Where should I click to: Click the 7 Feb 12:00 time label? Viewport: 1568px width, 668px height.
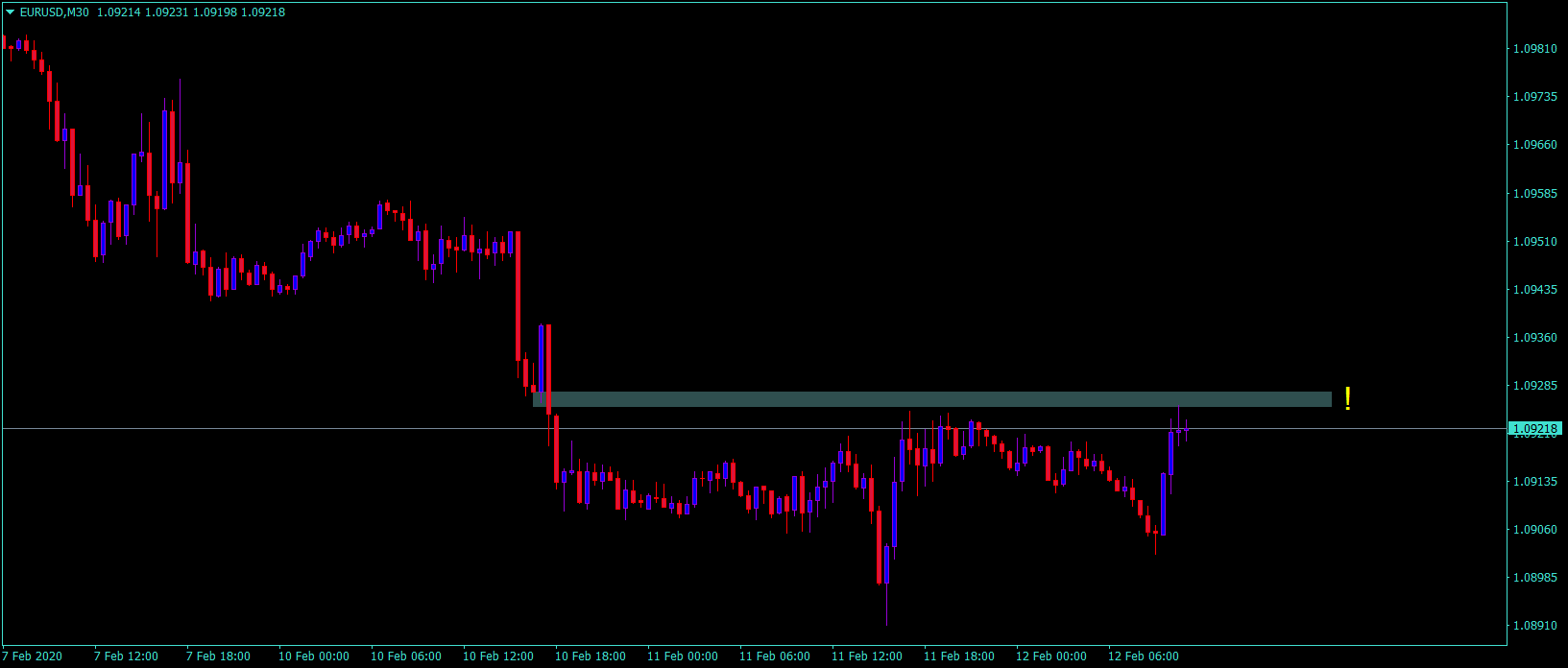126,656
